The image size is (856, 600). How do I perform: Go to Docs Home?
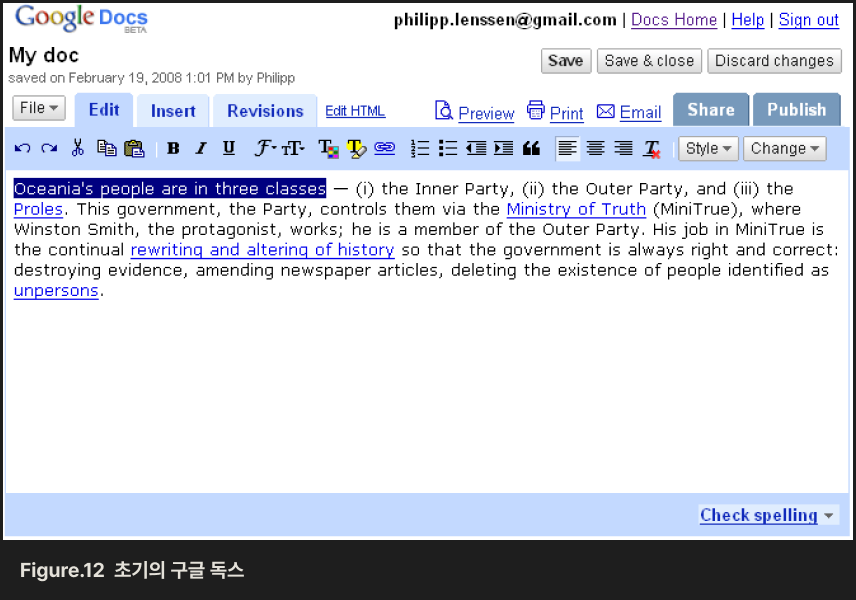[674, 20]
